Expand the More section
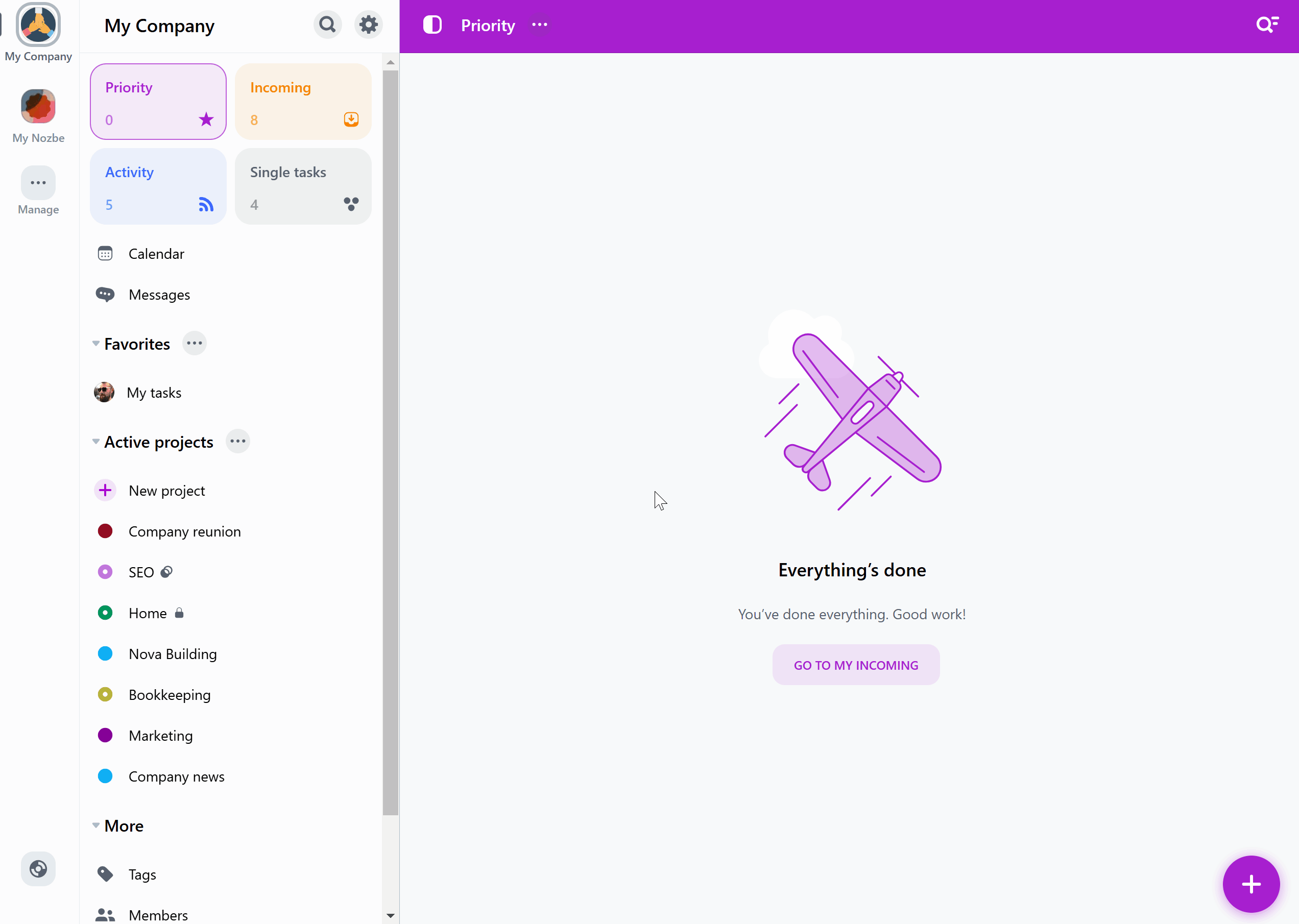1299x924 pixels. click(x=95, y=826)
